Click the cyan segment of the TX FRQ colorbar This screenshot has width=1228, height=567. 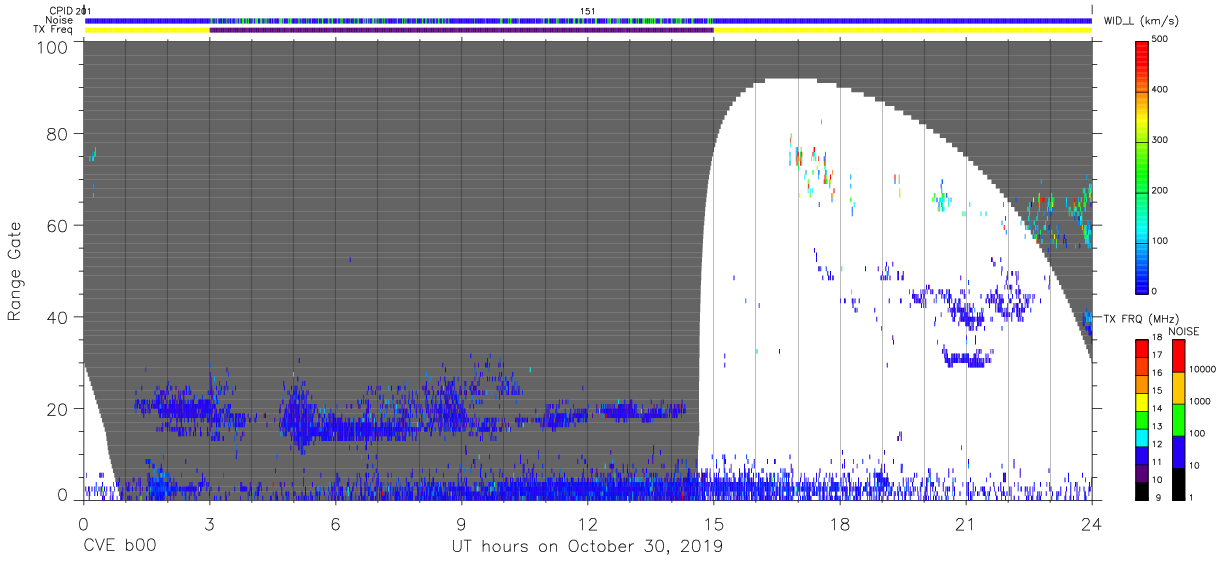click(1143, 437)
